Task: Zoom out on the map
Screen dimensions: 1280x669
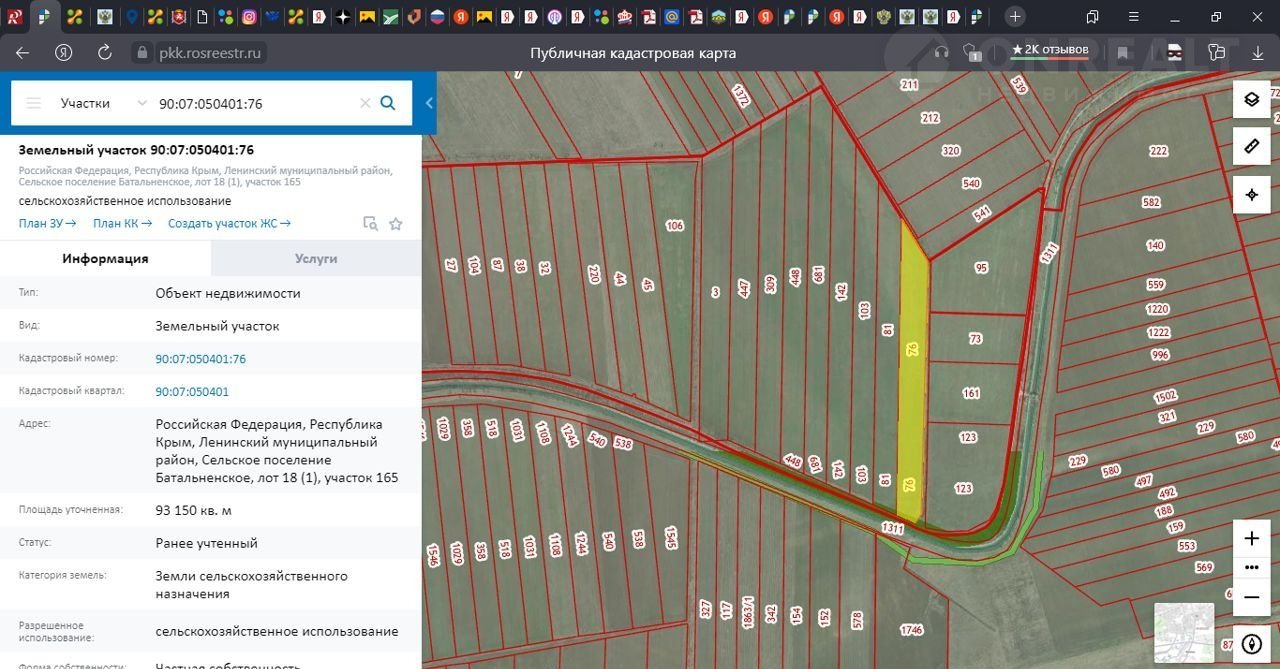Action: coord(1251,597)
